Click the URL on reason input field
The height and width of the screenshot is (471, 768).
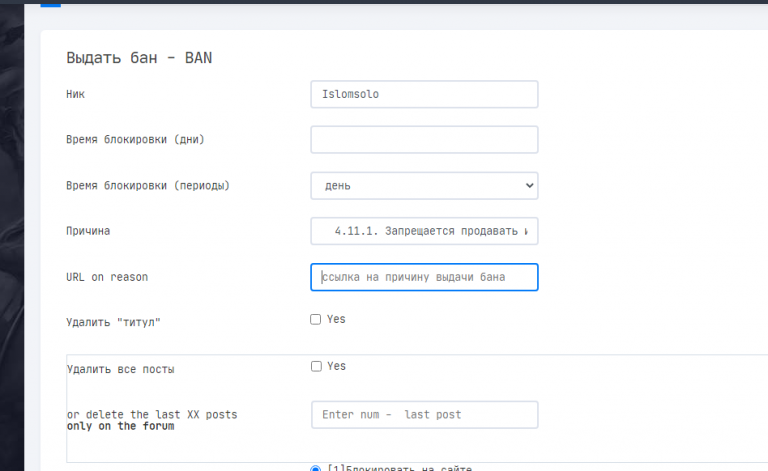424,277
